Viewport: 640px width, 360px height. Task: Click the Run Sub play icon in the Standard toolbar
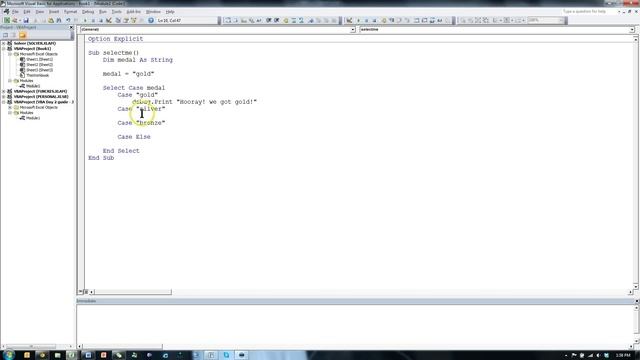pos(85,20)
